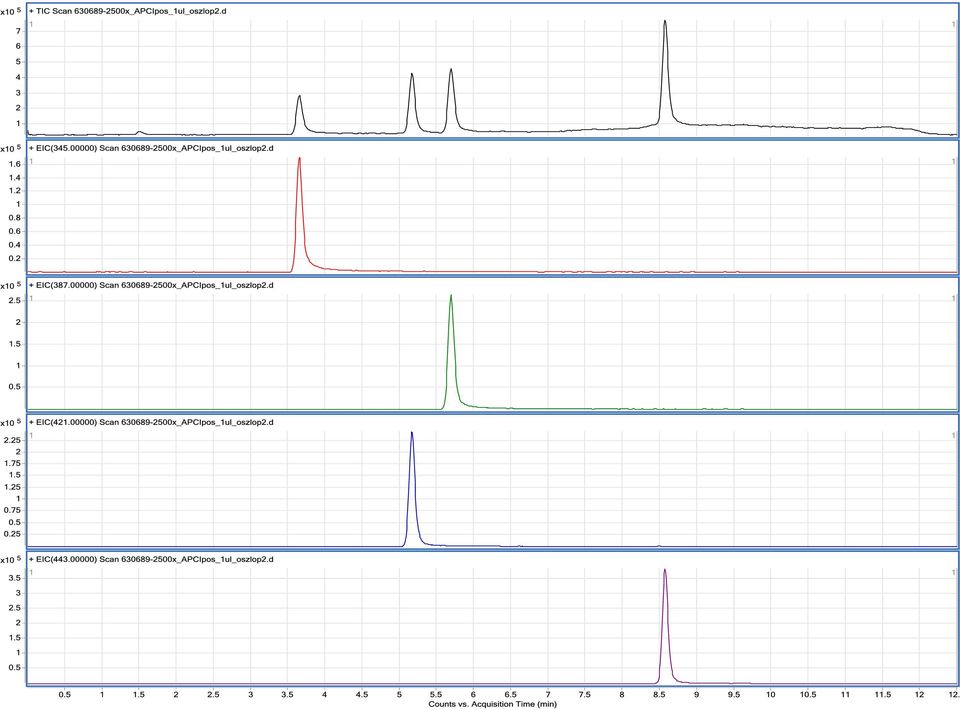Click the x10 5 scale label of EIC 443 pane
Screen dimensions: 960x710
click(x=10, y=560)
